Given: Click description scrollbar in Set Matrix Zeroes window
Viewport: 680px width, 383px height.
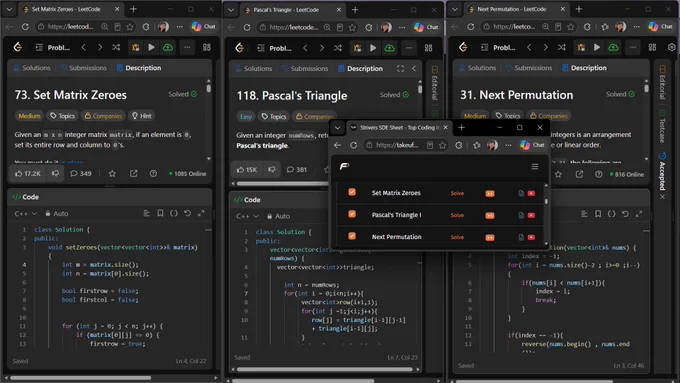Looking at the screenshot, I should pyautogui.click(x=209, y=88).
